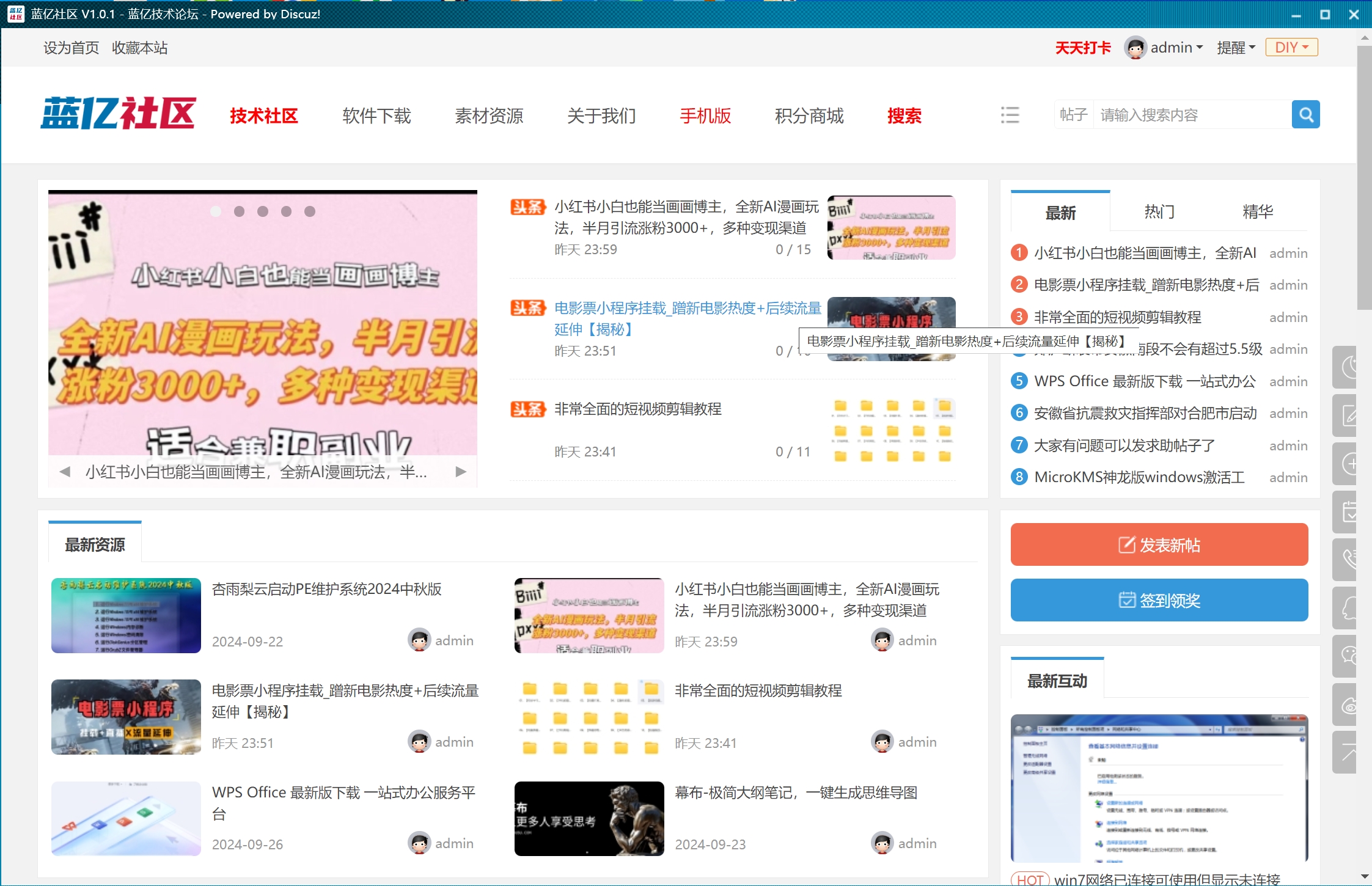Open 搜索 in main navigation
The width and height of the screenshot is (1372, 886).
pyautogui.click(x=904, y=115)
